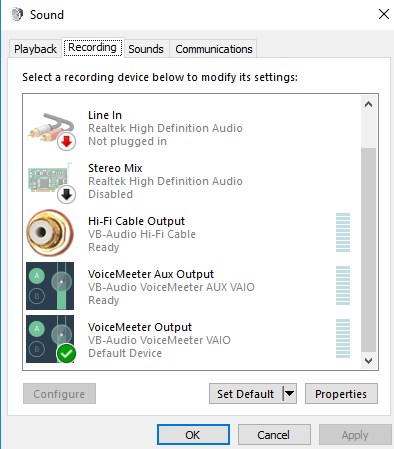Select the 'VoiceMeeter Aux Output' device name
The height and width of the screenshot is (449, 394).
(151, 274)
